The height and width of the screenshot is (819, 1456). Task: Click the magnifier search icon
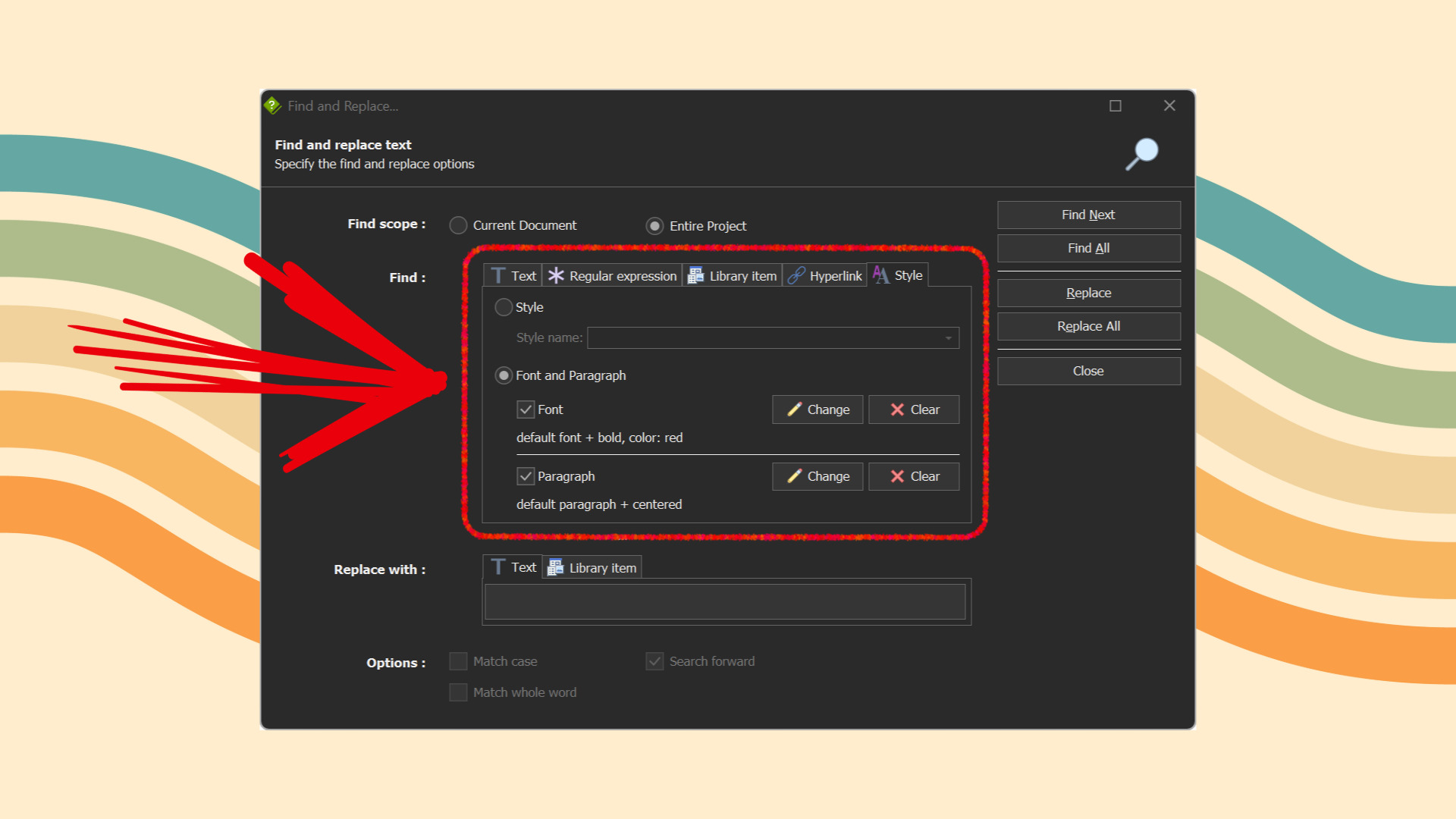point(1143,152)
